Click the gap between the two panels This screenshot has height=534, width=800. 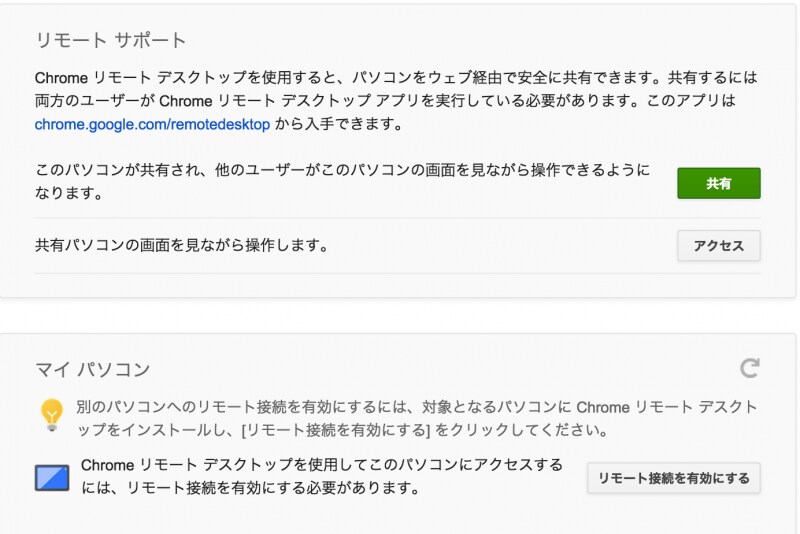point(400,315)
